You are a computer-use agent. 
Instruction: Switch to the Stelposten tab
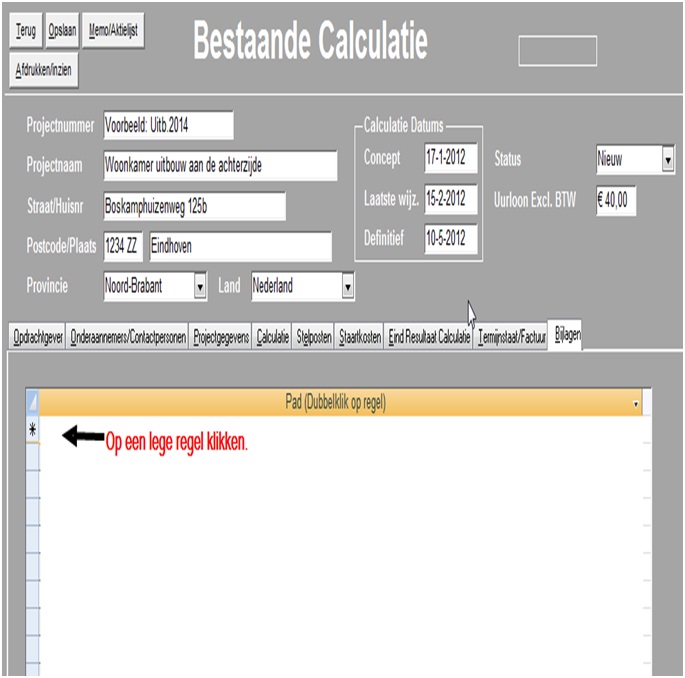click(314, 339)
